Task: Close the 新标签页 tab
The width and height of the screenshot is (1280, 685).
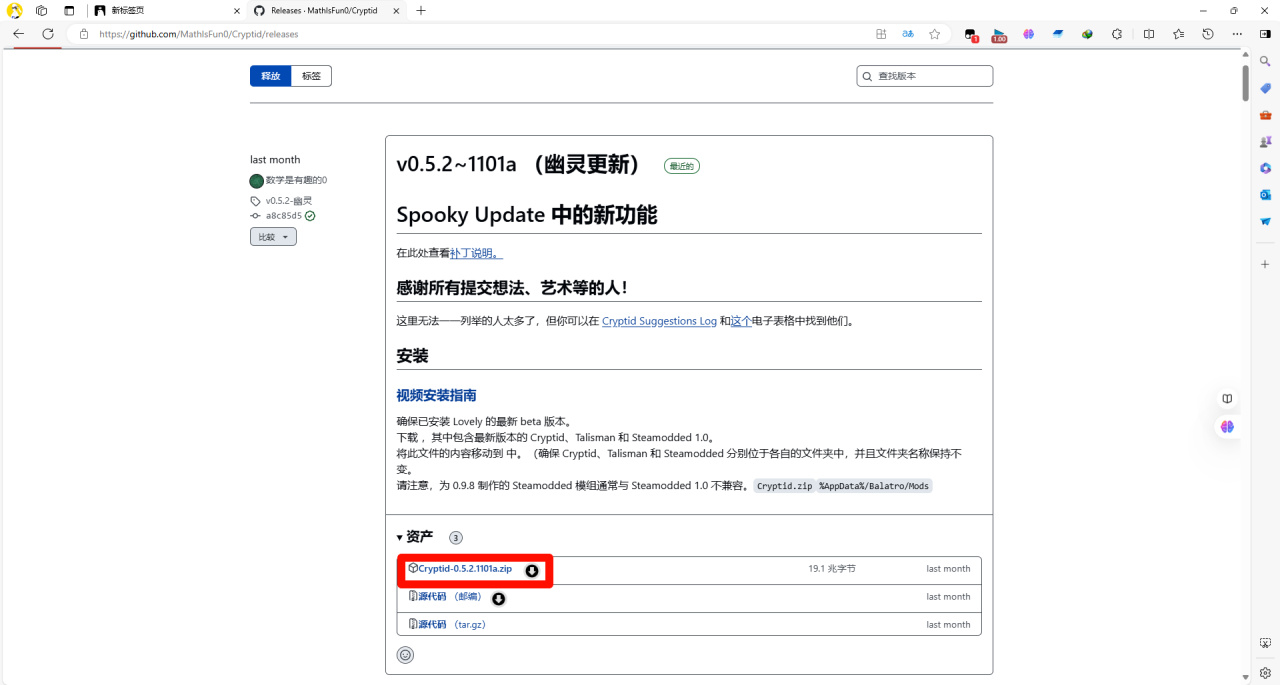Action: pyautogui.click(x=236, y=10)
